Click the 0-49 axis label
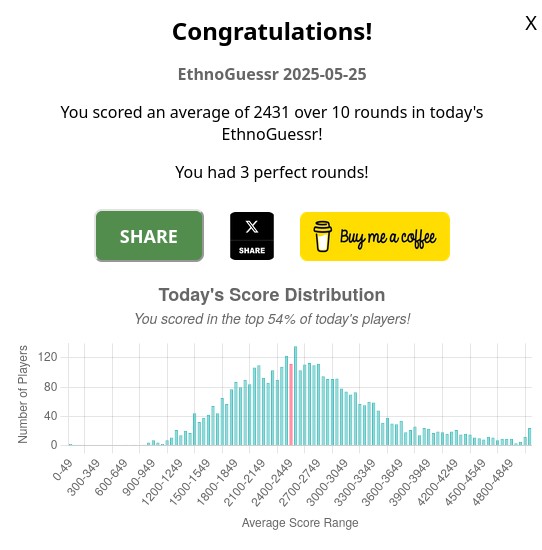This screenshot has height=550, width=542. click(63, 470)
